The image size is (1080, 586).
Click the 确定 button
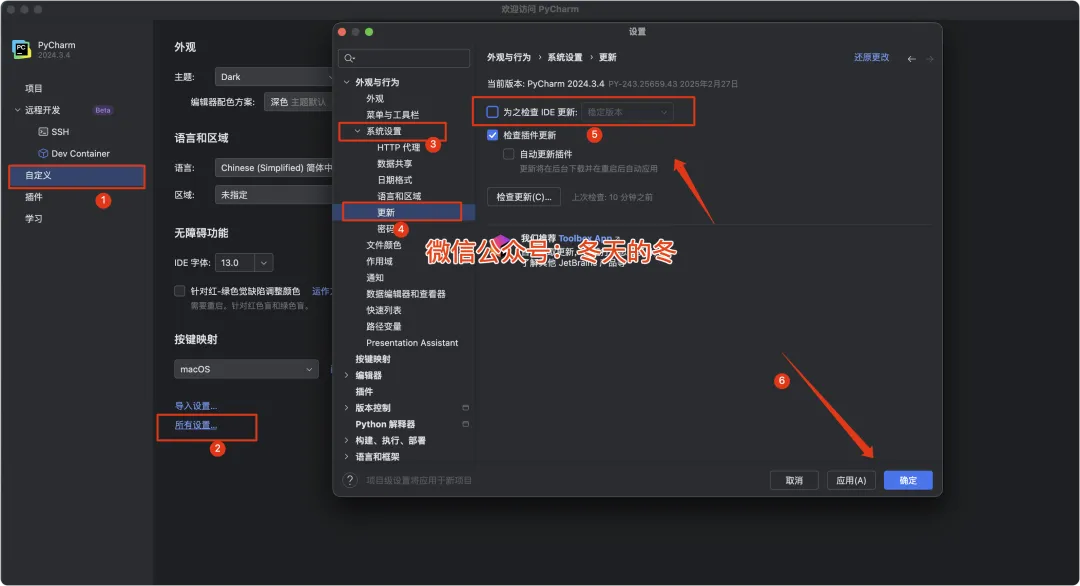coord(908,480)
